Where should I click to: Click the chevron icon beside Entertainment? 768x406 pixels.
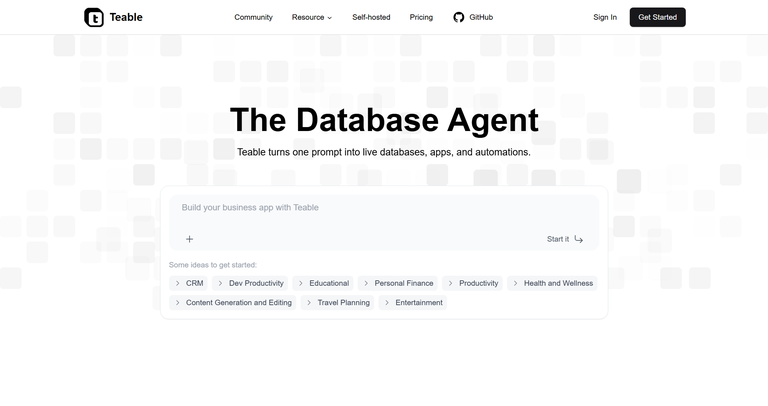point(387,302)
